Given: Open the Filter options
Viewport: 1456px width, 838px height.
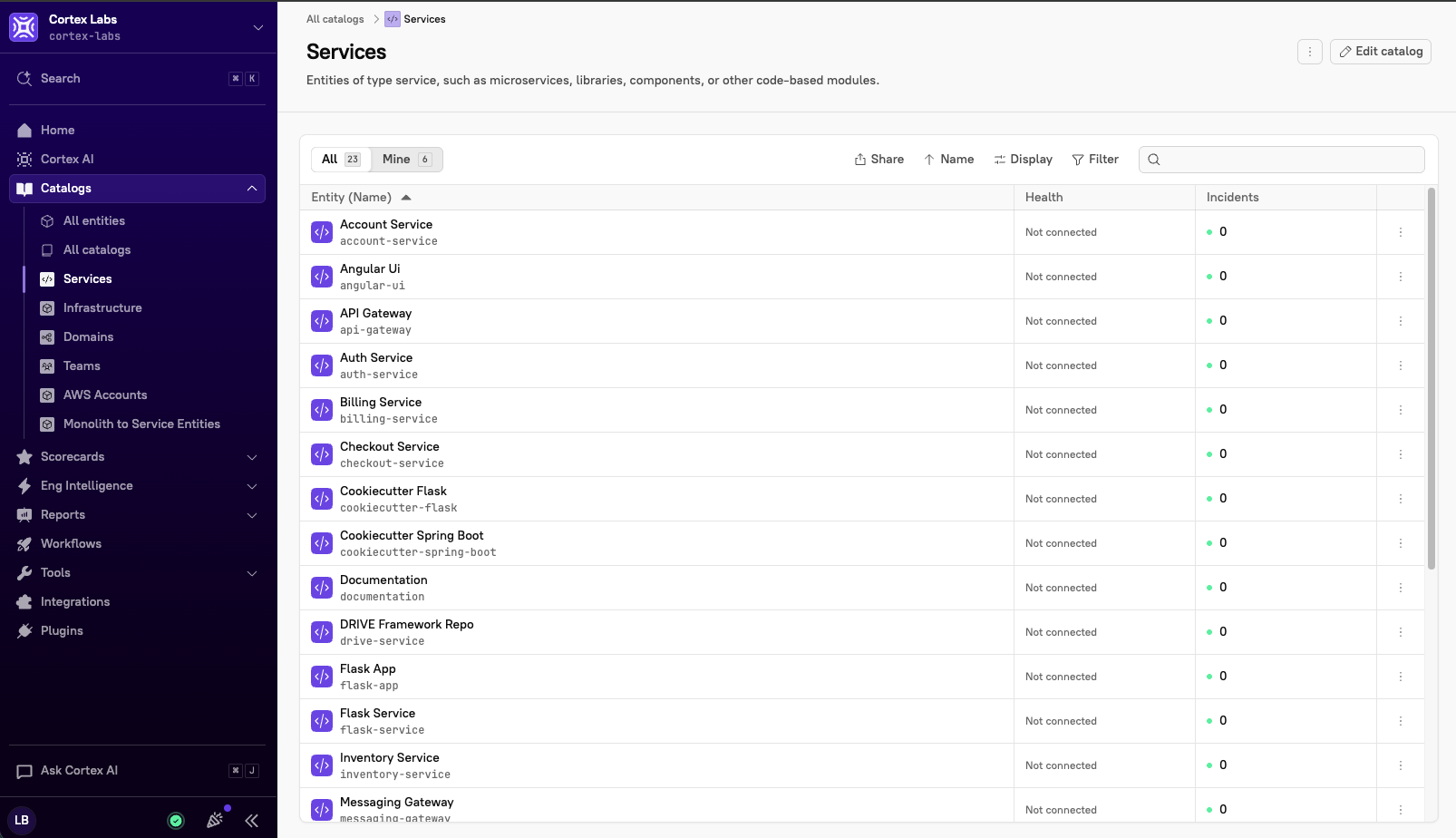Looking at the screenshot, I should click(1095, 159).
